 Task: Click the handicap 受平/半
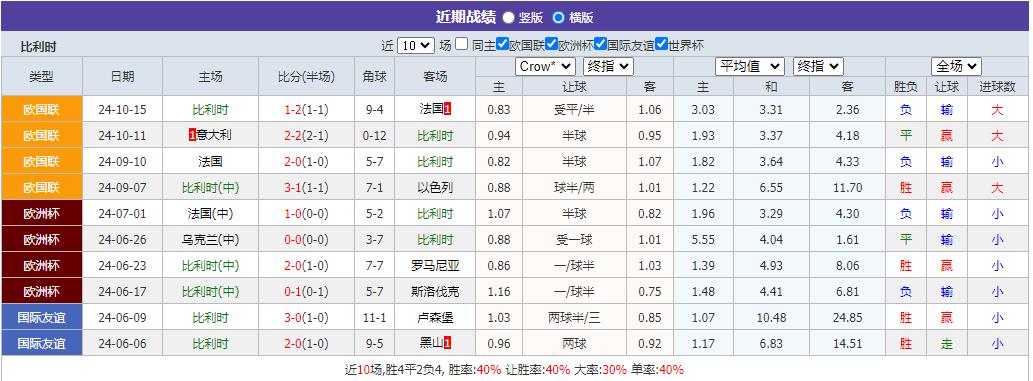574,109
